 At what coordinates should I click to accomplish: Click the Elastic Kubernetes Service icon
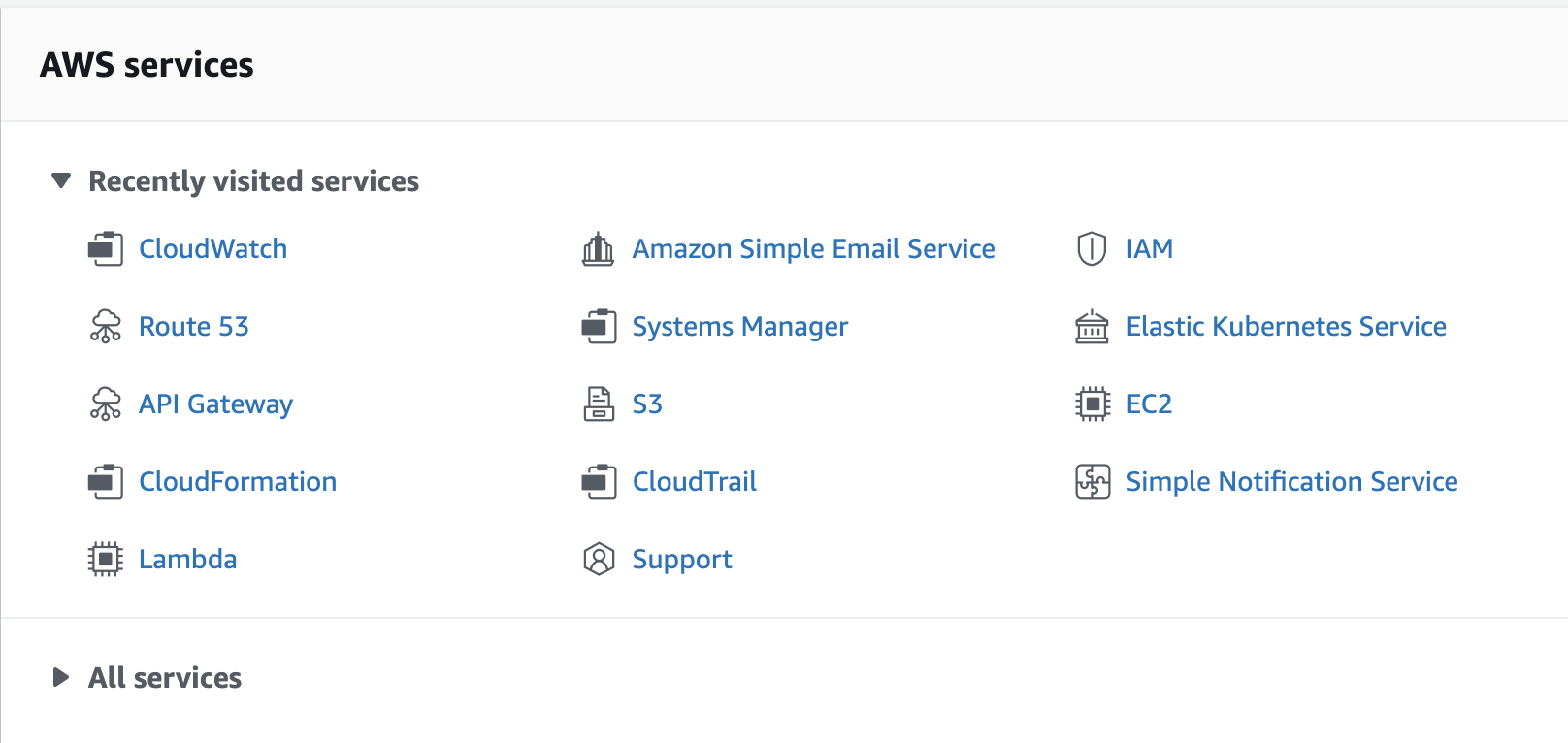point(1093,327)
